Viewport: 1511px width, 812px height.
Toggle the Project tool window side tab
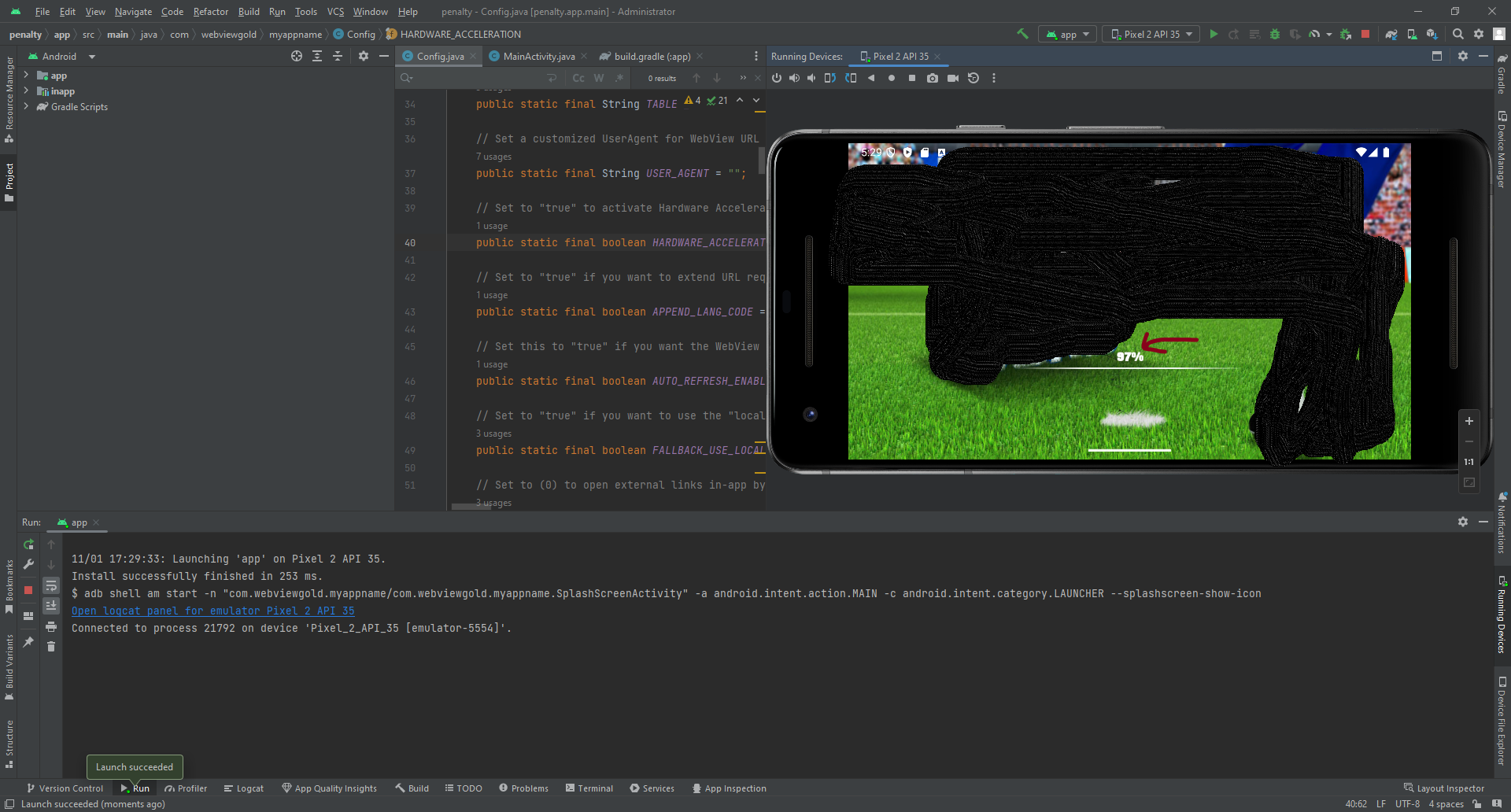[x=9, y=183]
